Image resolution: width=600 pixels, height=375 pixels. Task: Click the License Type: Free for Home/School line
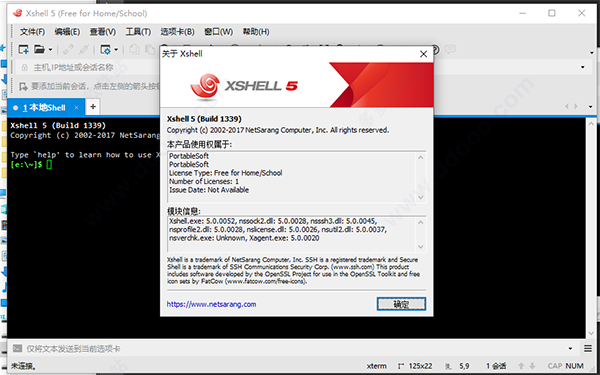coord(226,173)
